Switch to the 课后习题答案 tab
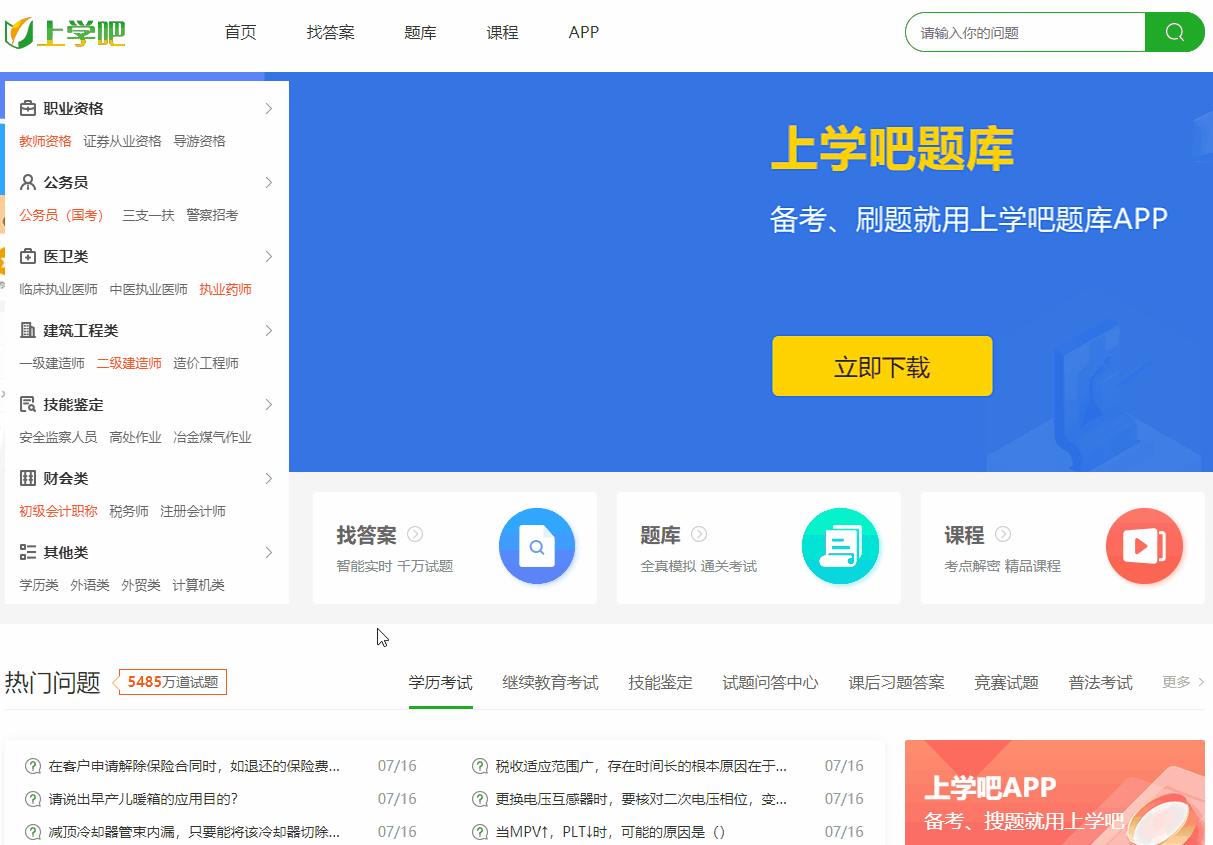Image resolution: width=1213 pixels, height=845 pixels. click(x=895, y=681)
